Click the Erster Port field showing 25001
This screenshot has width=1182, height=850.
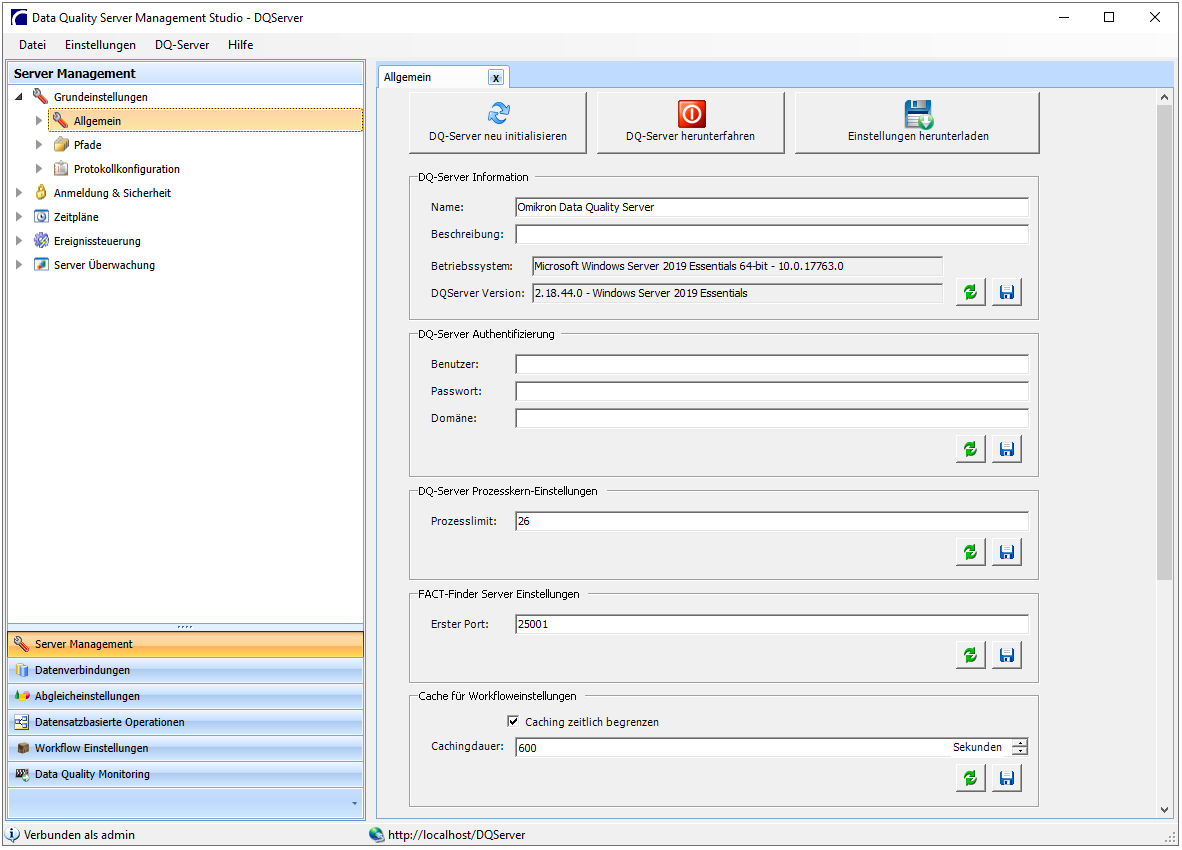(772, 624)
